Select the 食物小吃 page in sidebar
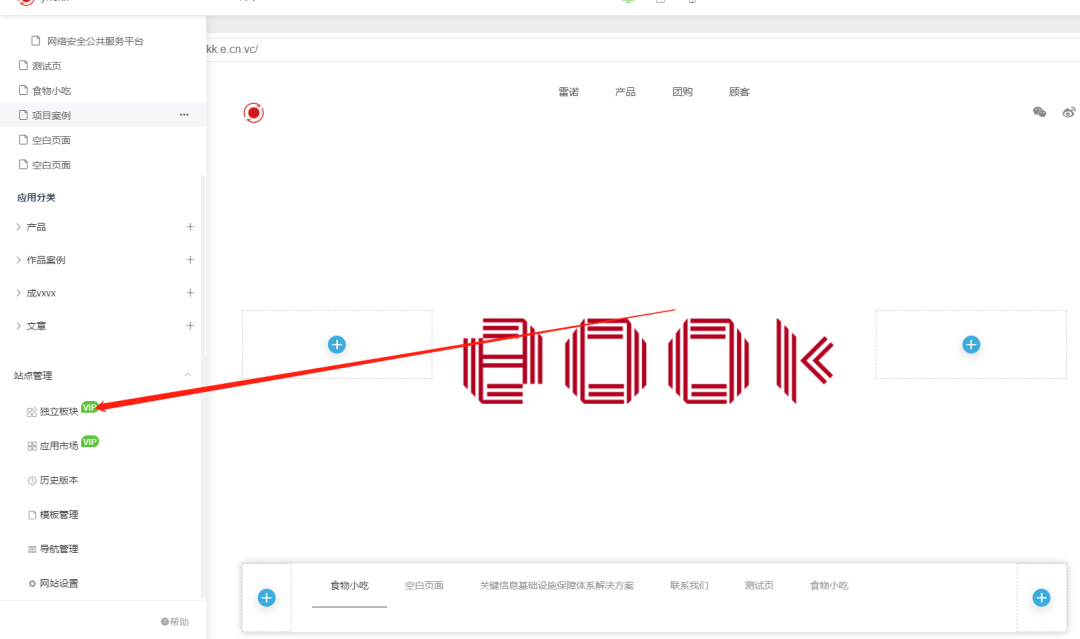Viewport: 1080px width, 639px height. [51, 91]
